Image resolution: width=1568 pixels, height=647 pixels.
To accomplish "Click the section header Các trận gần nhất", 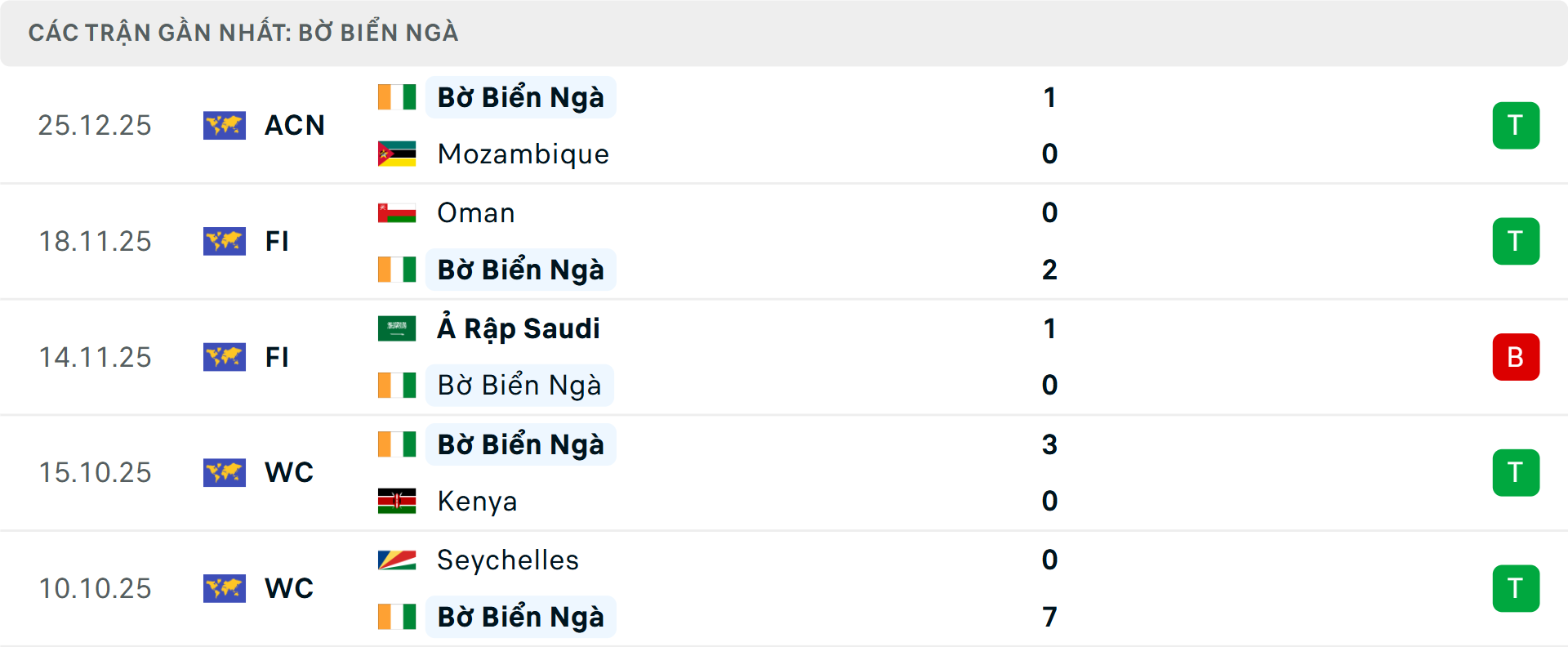I will 243,33.
